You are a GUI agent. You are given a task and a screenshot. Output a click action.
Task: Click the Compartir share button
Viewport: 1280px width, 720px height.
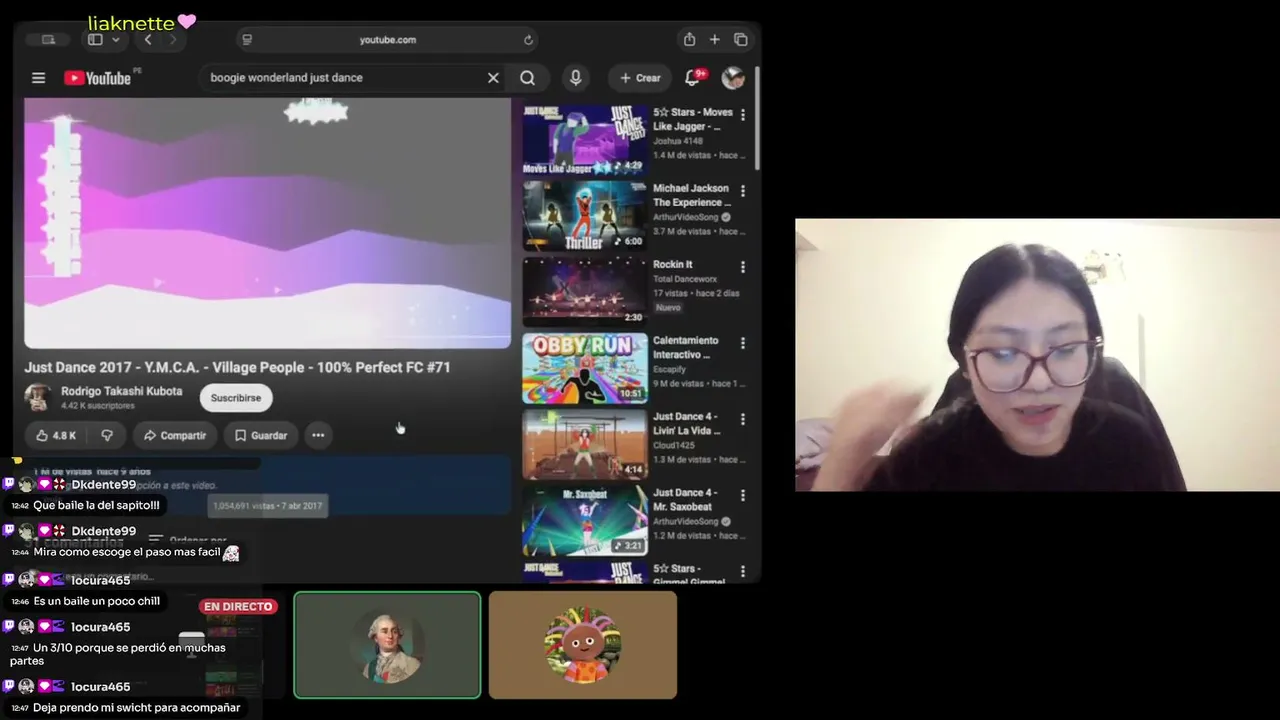click(x=175, y=435)
